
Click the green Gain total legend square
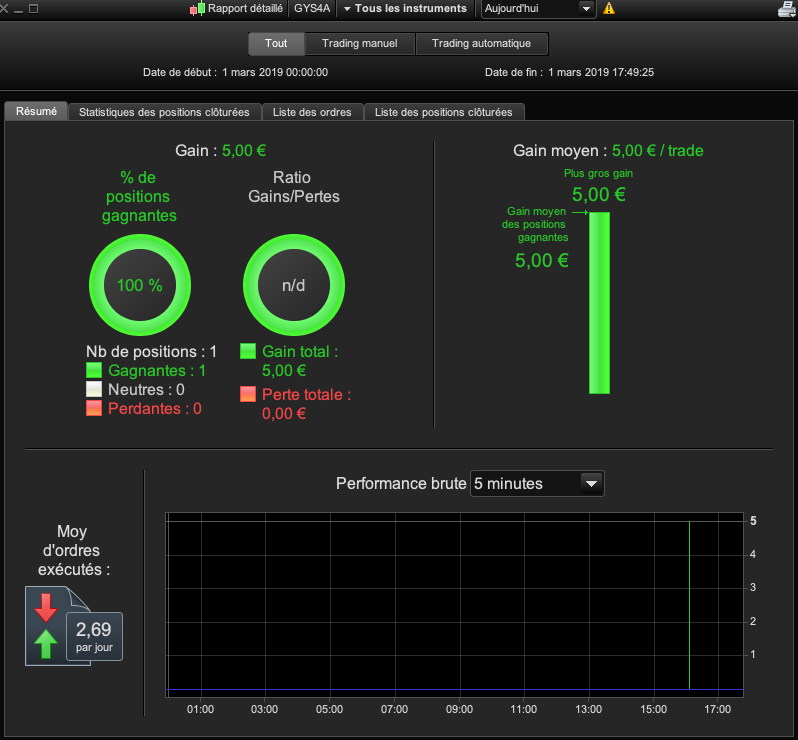248,351
